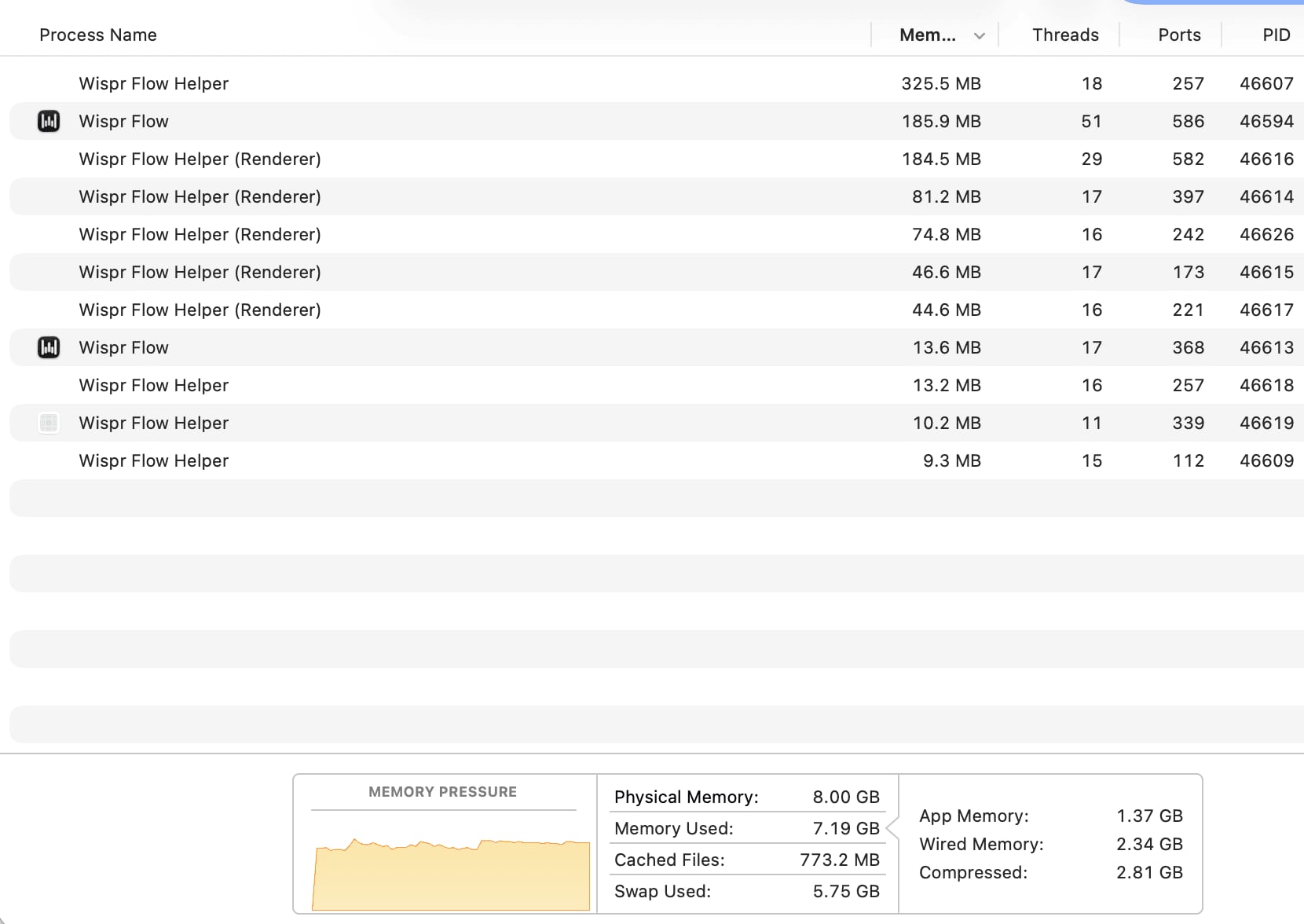
Task: Click the Memory Pressure graph
Action: coord(451,874)
